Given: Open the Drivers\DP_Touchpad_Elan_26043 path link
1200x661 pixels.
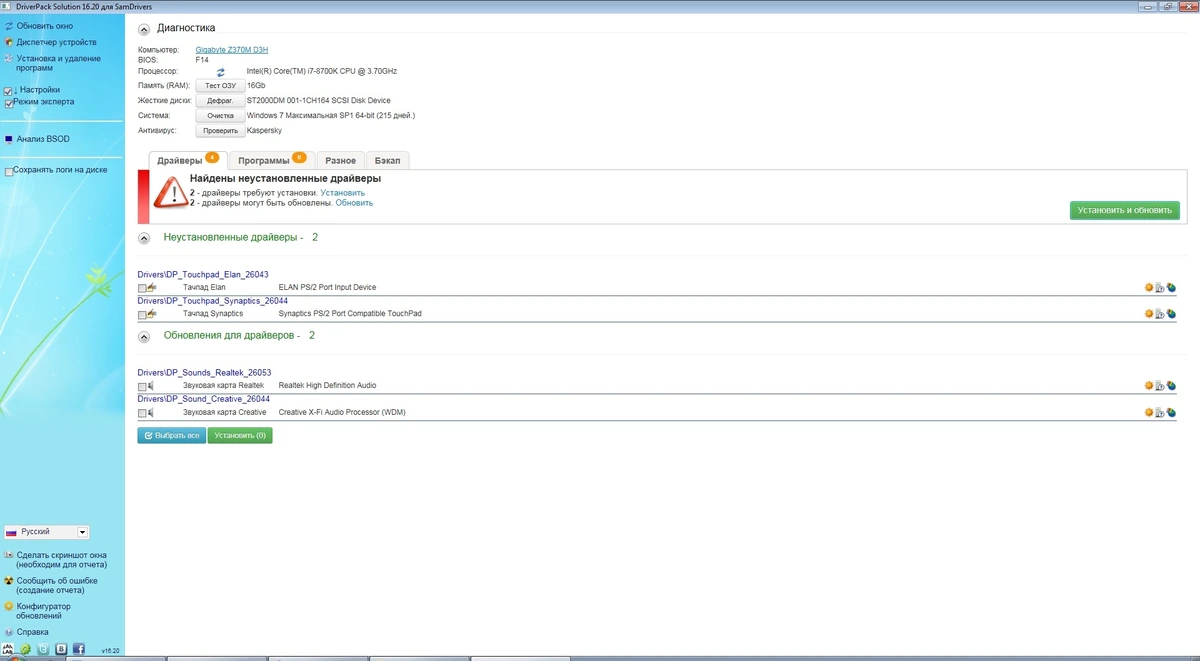Looking at the screenshot, I should 203,274.
